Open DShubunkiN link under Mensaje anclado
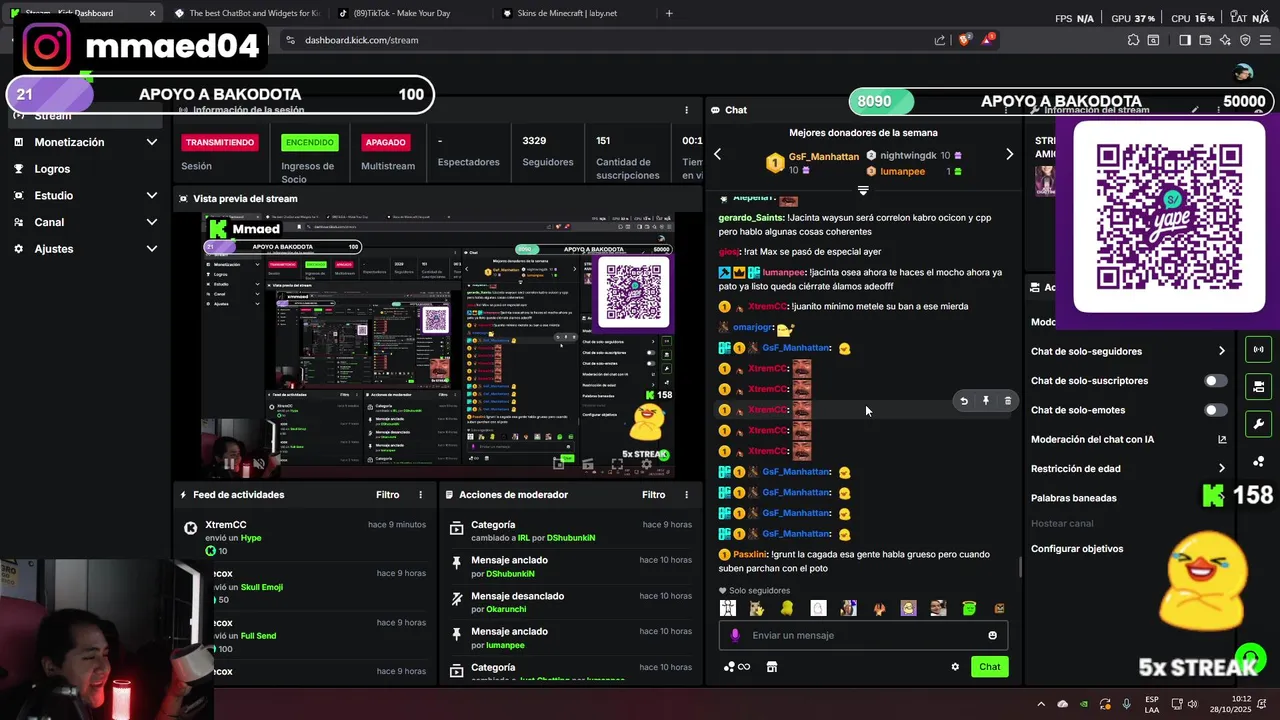 point(510,574)
